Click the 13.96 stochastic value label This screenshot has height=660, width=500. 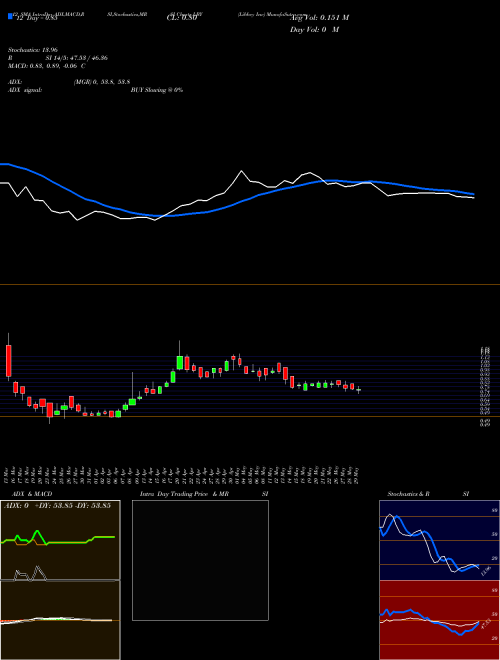(x=487, y=571)
